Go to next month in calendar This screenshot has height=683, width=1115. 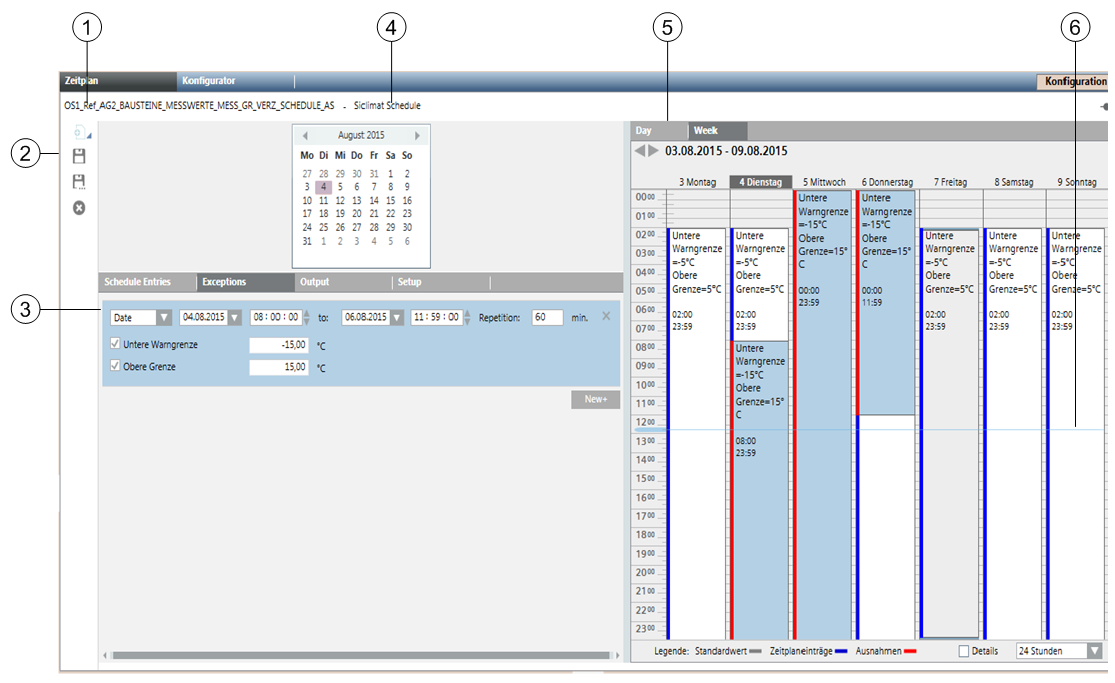tap(418, 135)
